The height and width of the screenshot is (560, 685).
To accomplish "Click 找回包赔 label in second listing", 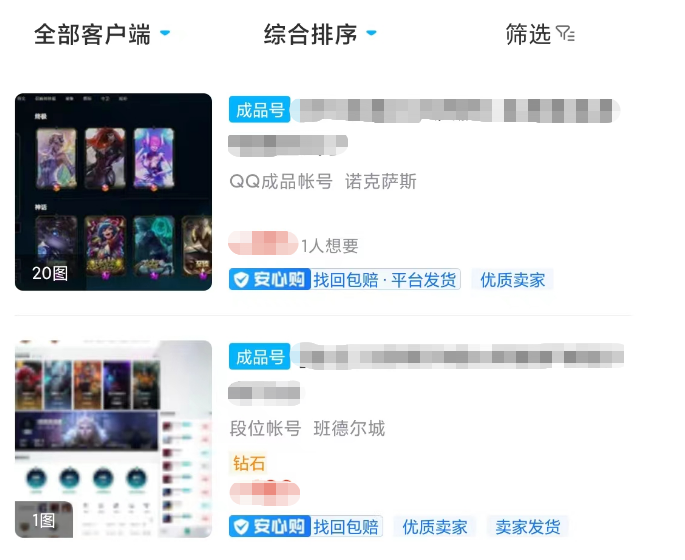I will coord(346,527).
